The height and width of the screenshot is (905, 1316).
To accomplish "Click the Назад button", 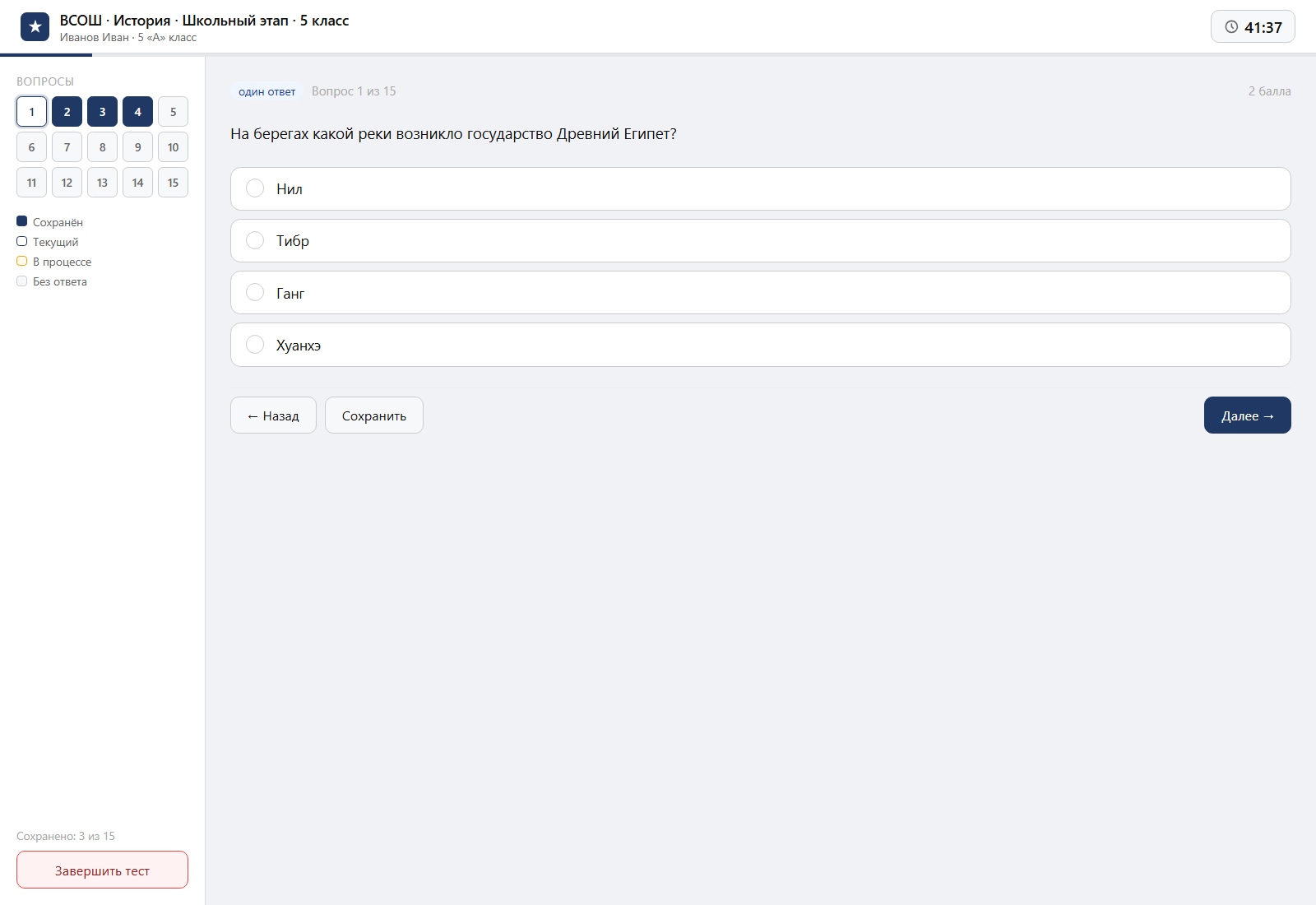I will [x=273, y=415].
